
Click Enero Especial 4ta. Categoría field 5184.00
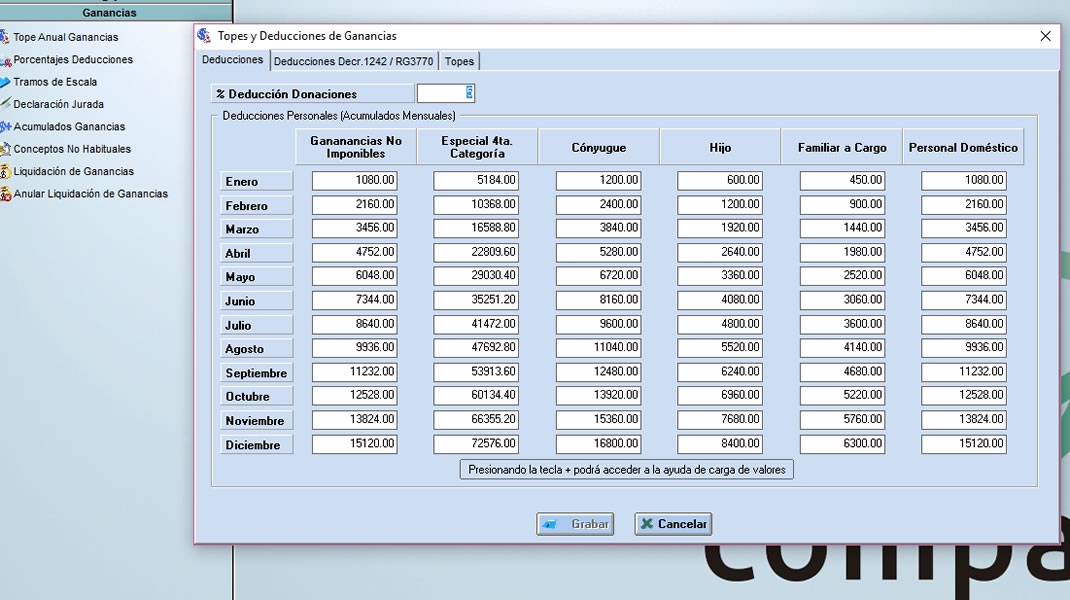(x=476, y=180)
